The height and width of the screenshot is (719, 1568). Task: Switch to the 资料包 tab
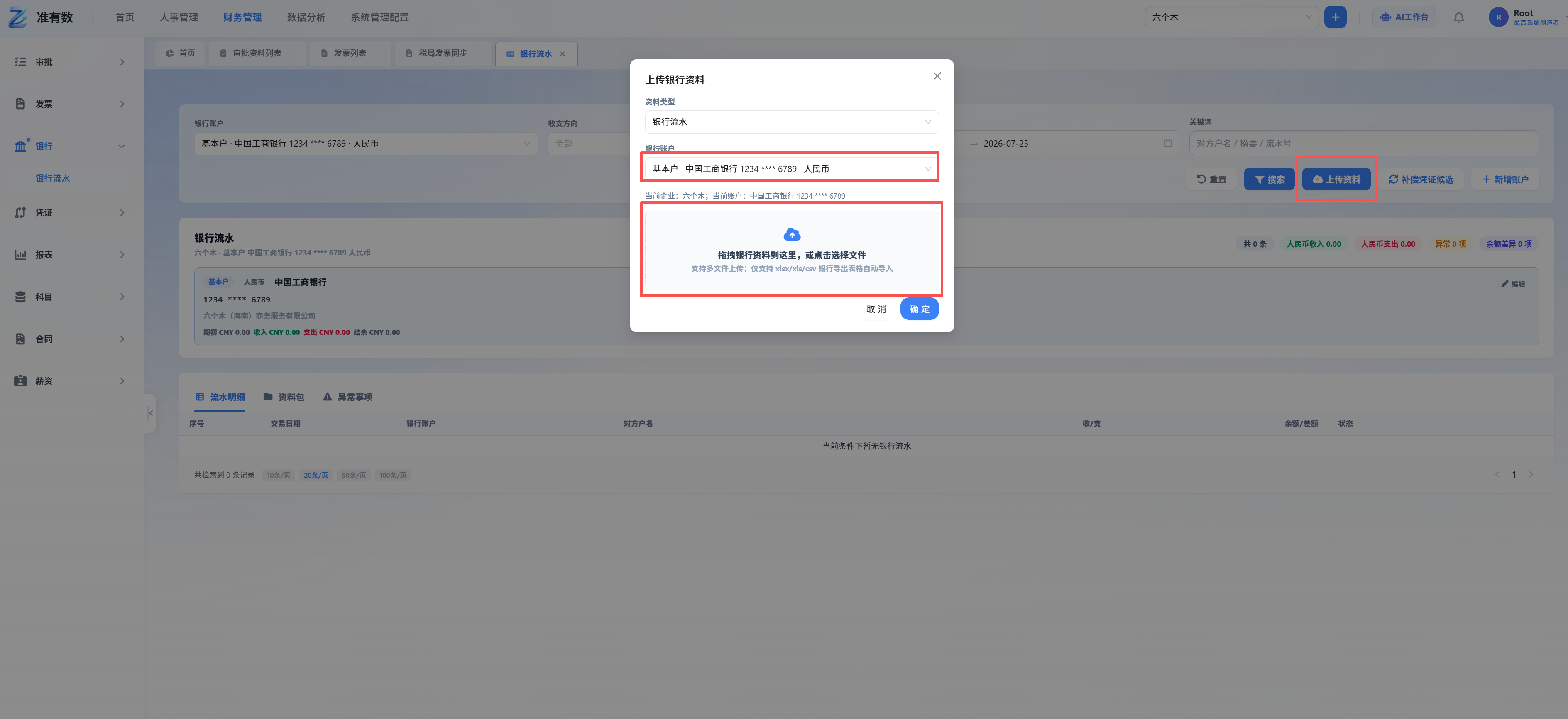click(x=284, y=397)
